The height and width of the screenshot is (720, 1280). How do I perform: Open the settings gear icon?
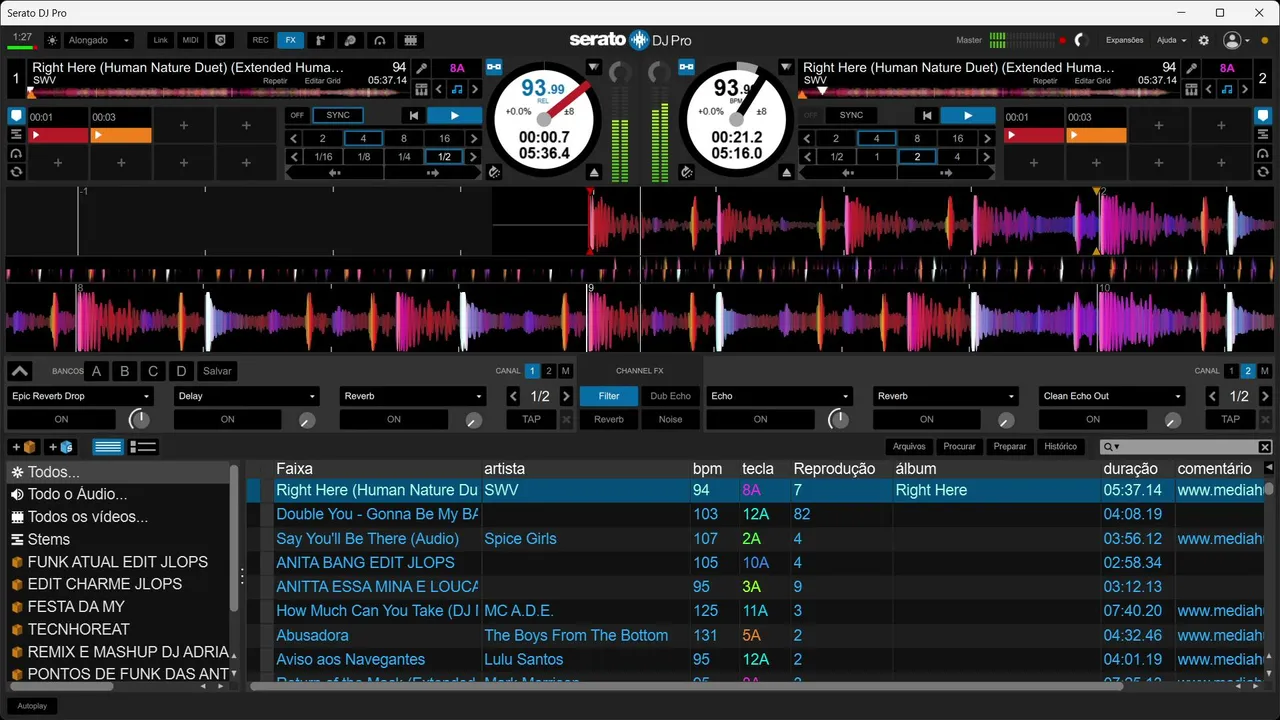pyautogui.click(x=1204, y=40)
